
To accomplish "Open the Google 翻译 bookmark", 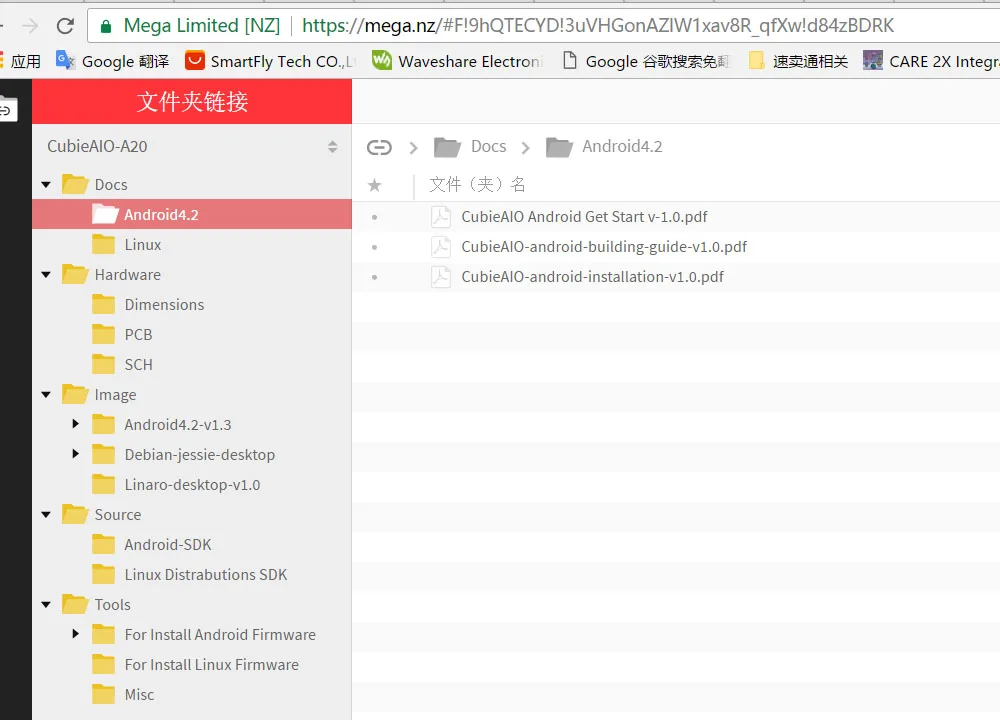I will 112,61.
